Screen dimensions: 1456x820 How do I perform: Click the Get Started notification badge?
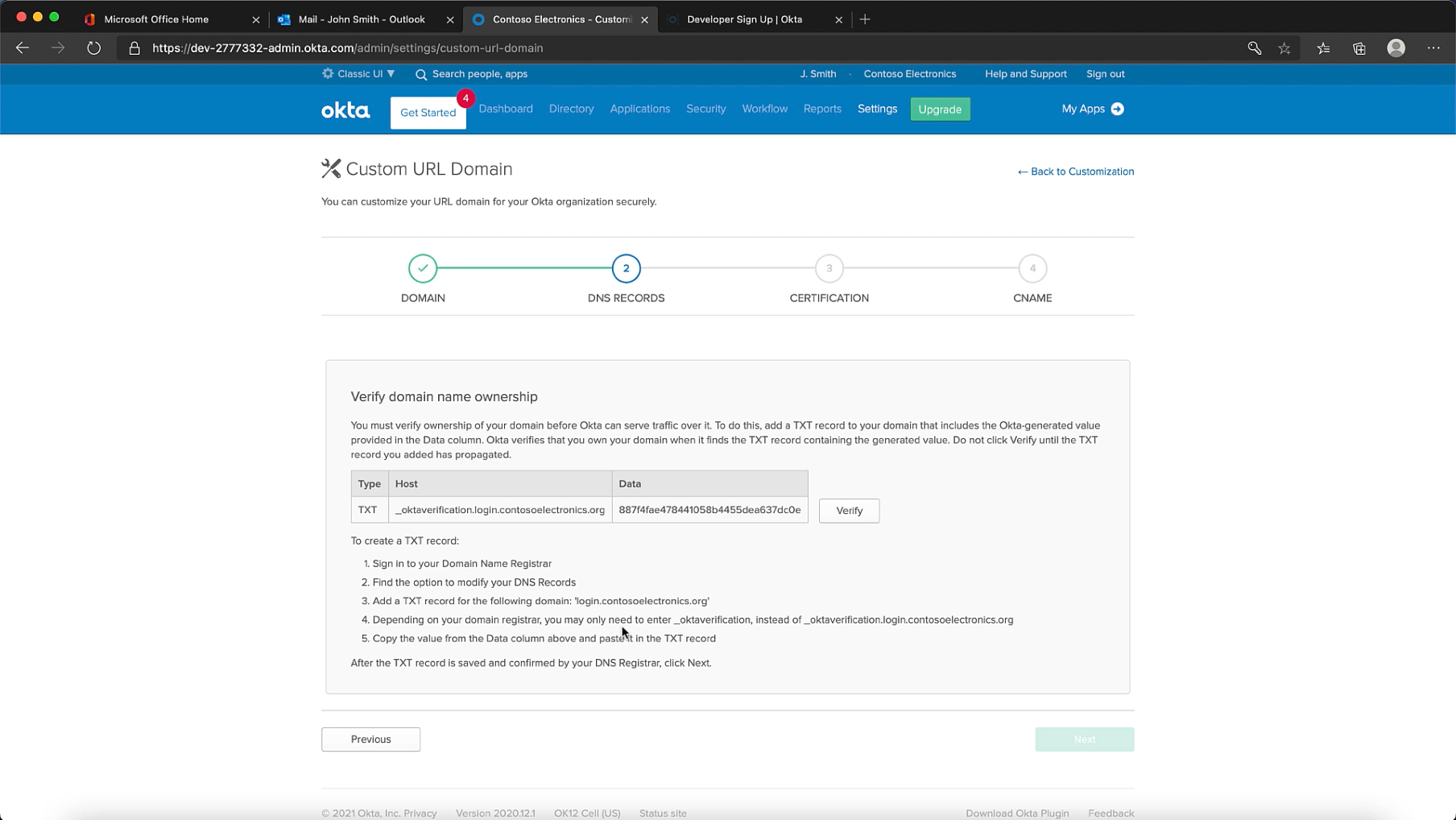pyautogui.click(x=465, y=98)
